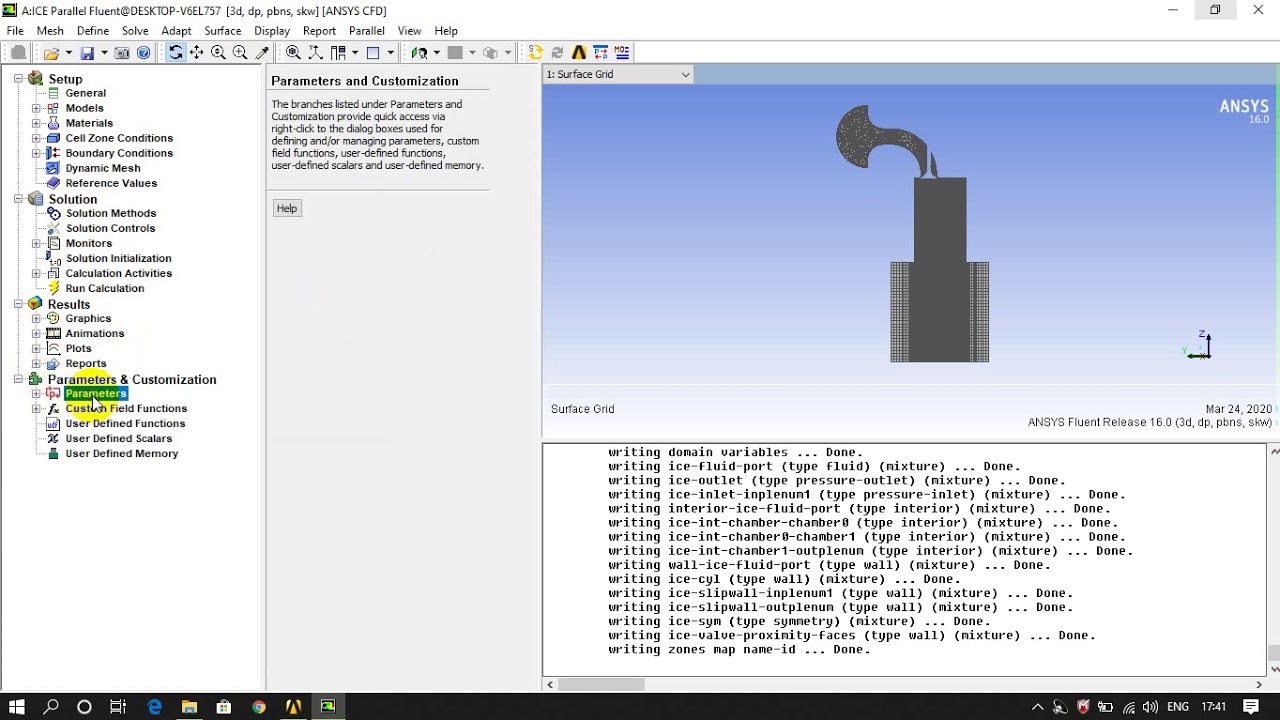Expand the Monitors tree node
Viewport: 1280px width, 720px height.
[36, 243]
